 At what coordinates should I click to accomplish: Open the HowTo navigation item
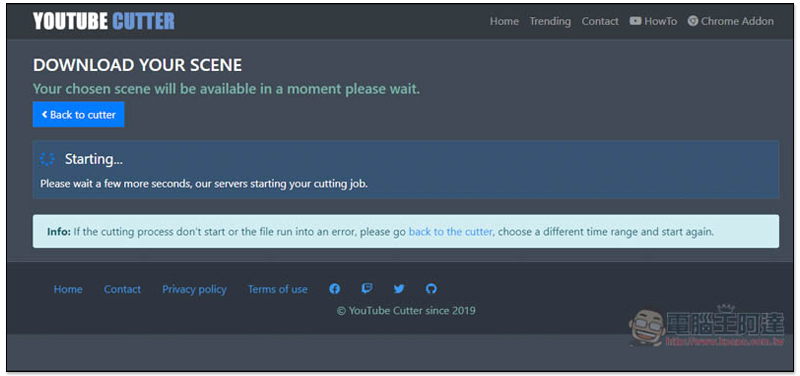pyautogui.click(x=654, y=21)
